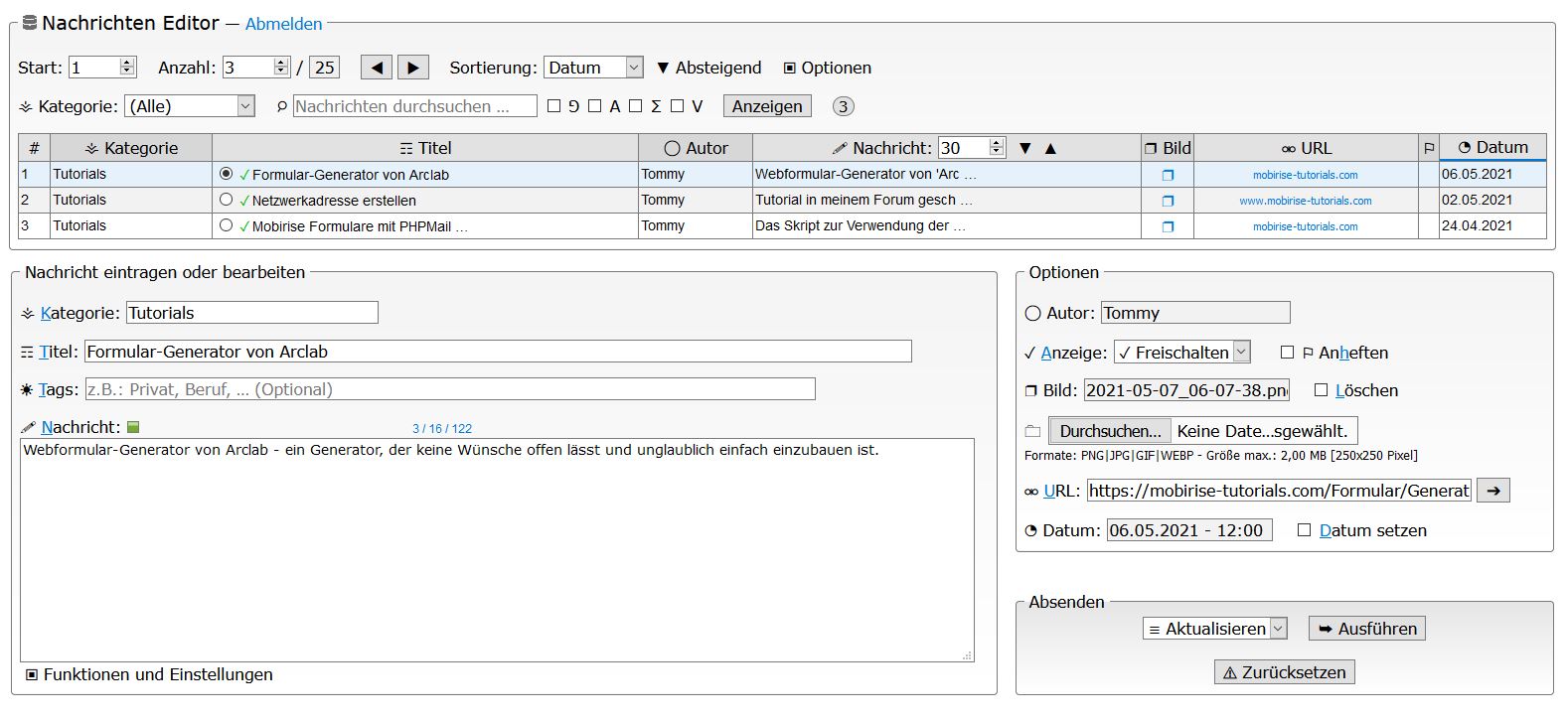
Task: Select radio button for Netzwerkadresse erstellen
Action: [x=227, y=200]
